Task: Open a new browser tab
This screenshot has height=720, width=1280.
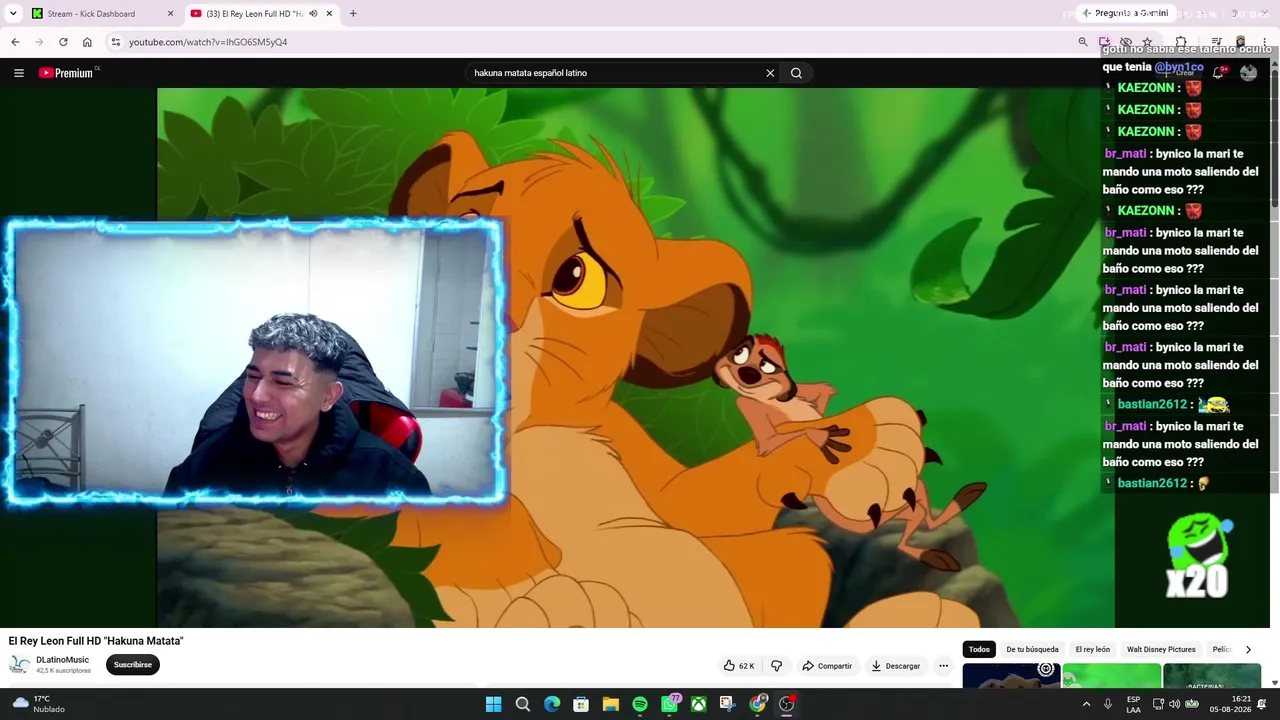Action: point(353,14)
